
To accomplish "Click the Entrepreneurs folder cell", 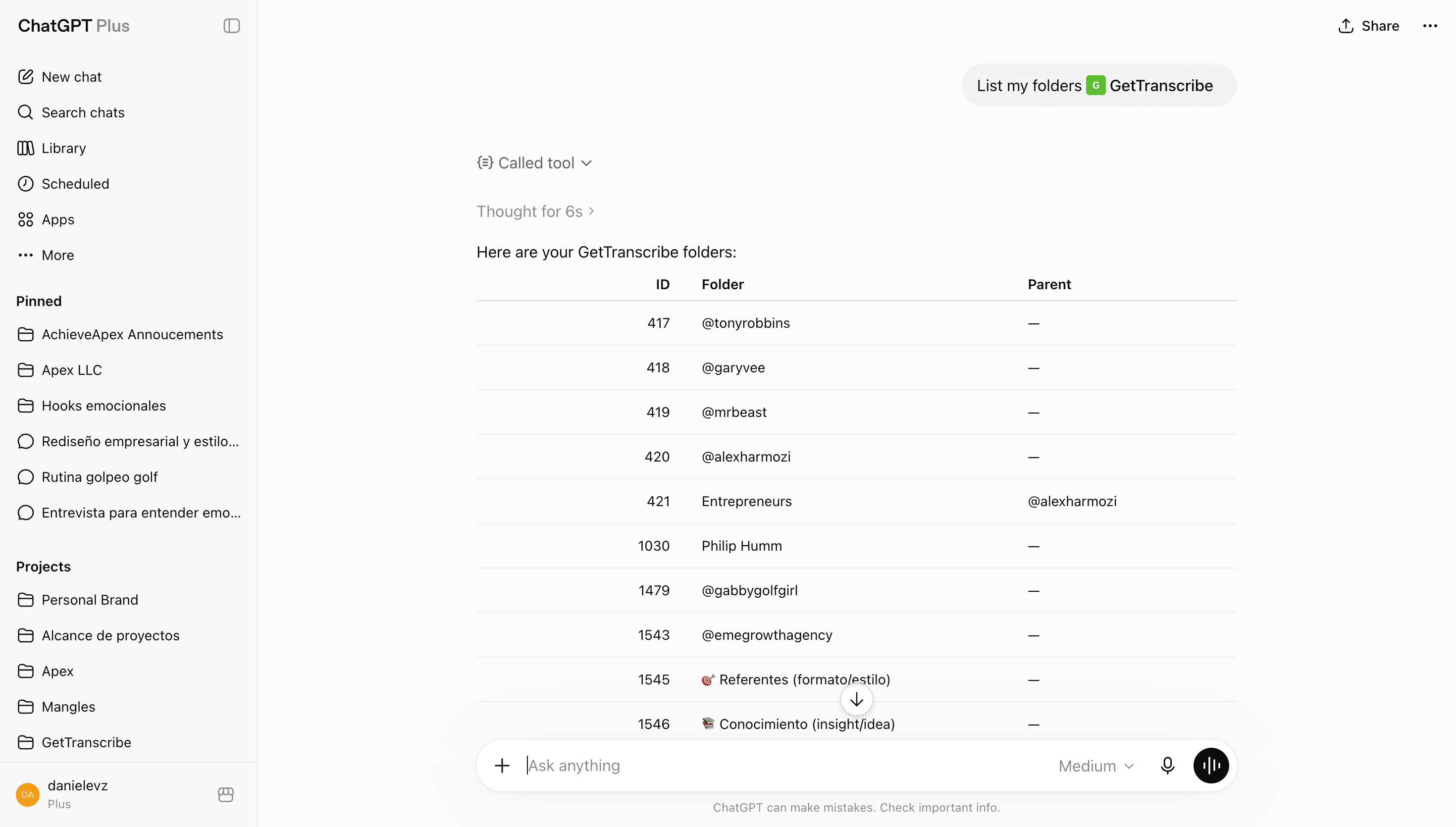I will click(747, 502).
